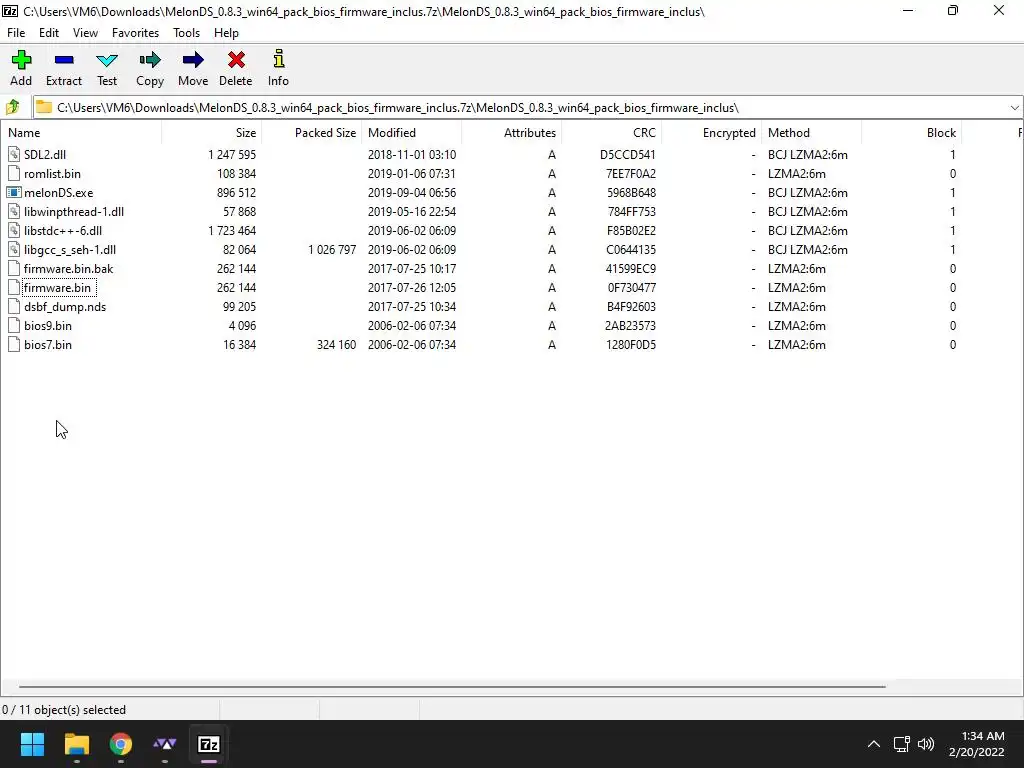Sort by the Modified column header
1024x768 pixels.
(x=412, y=133)
